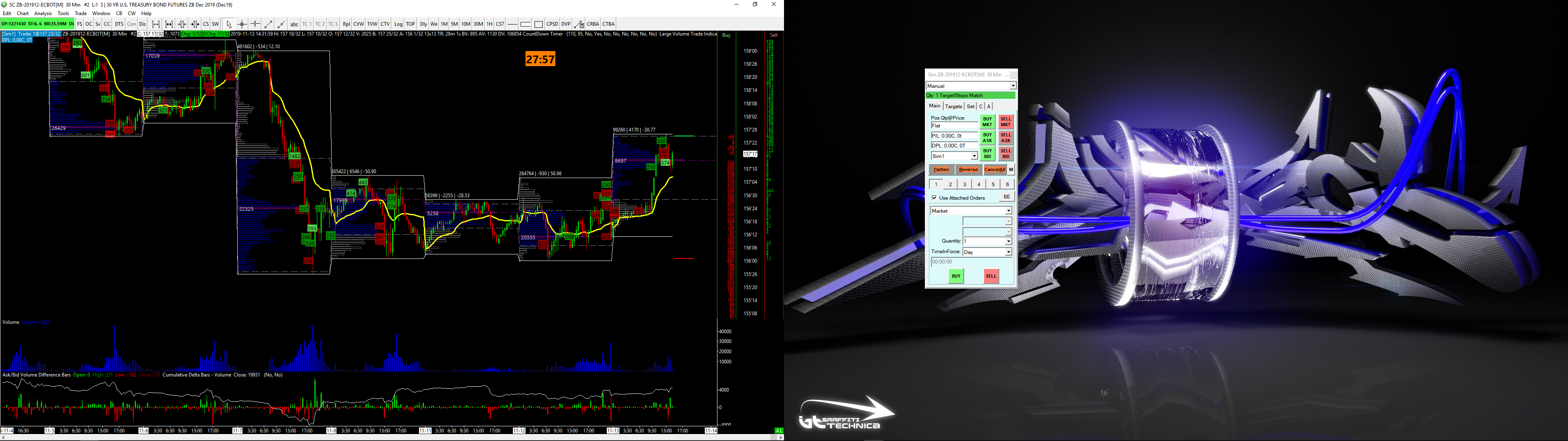
Task: Open the Analysis menu
Action: [x=42, y=13]
